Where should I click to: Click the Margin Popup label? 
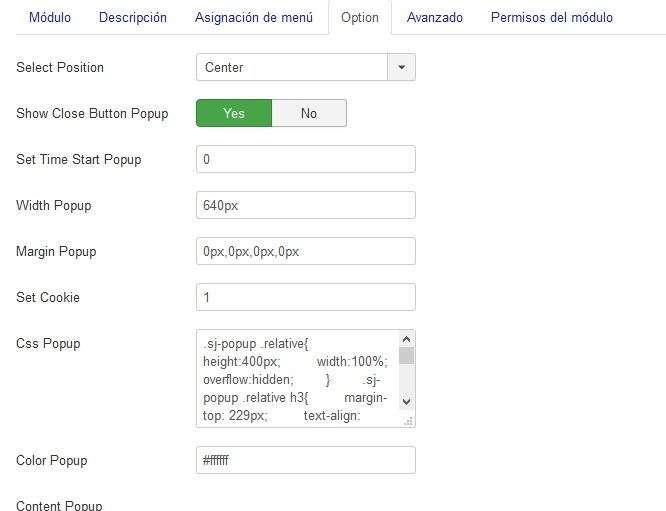tap(56, 251)
